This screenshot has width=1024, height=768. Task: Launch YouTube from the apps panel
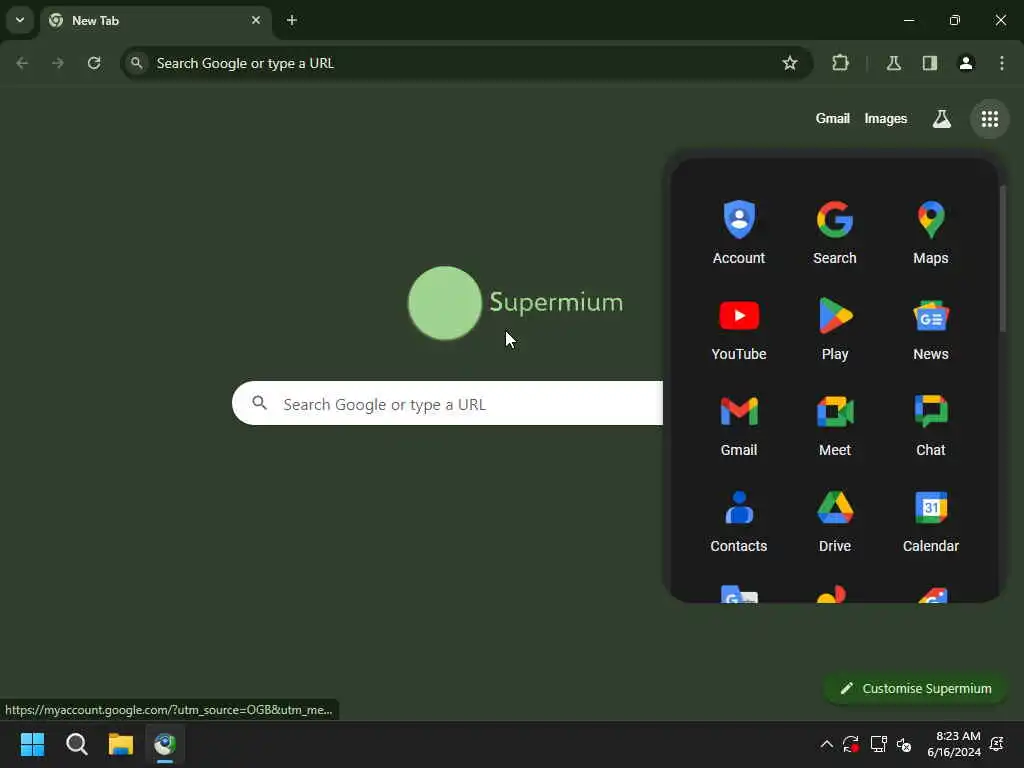click(739, 328)
